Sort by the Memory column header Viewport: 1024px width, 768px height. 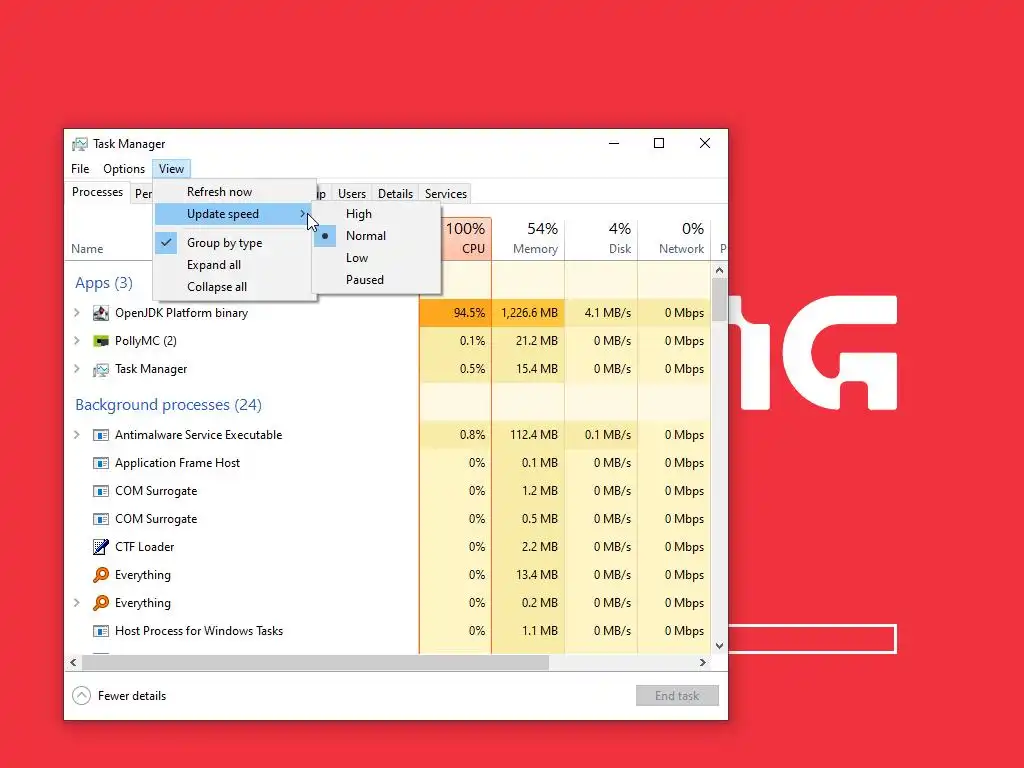point(528,238)
